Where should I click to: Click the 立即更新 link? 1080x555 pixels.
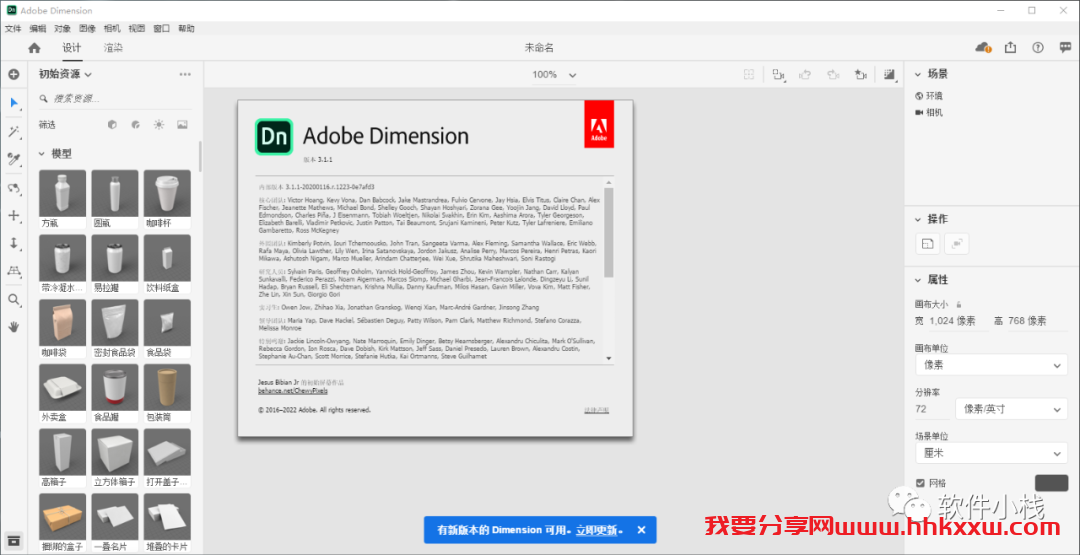pos(599,530)
